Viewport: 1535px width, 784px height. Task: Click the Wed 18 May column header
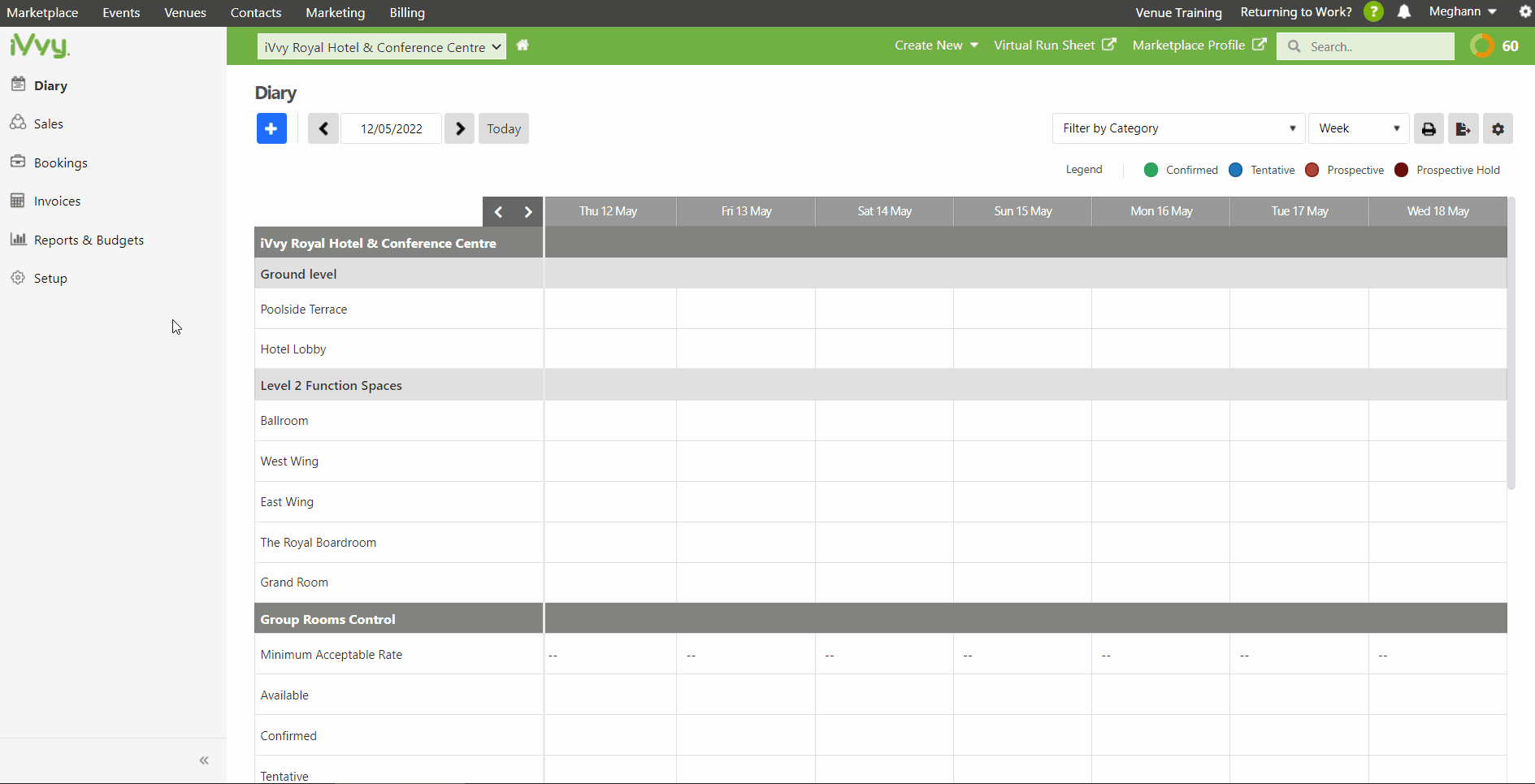click(x=1438, y=211)
